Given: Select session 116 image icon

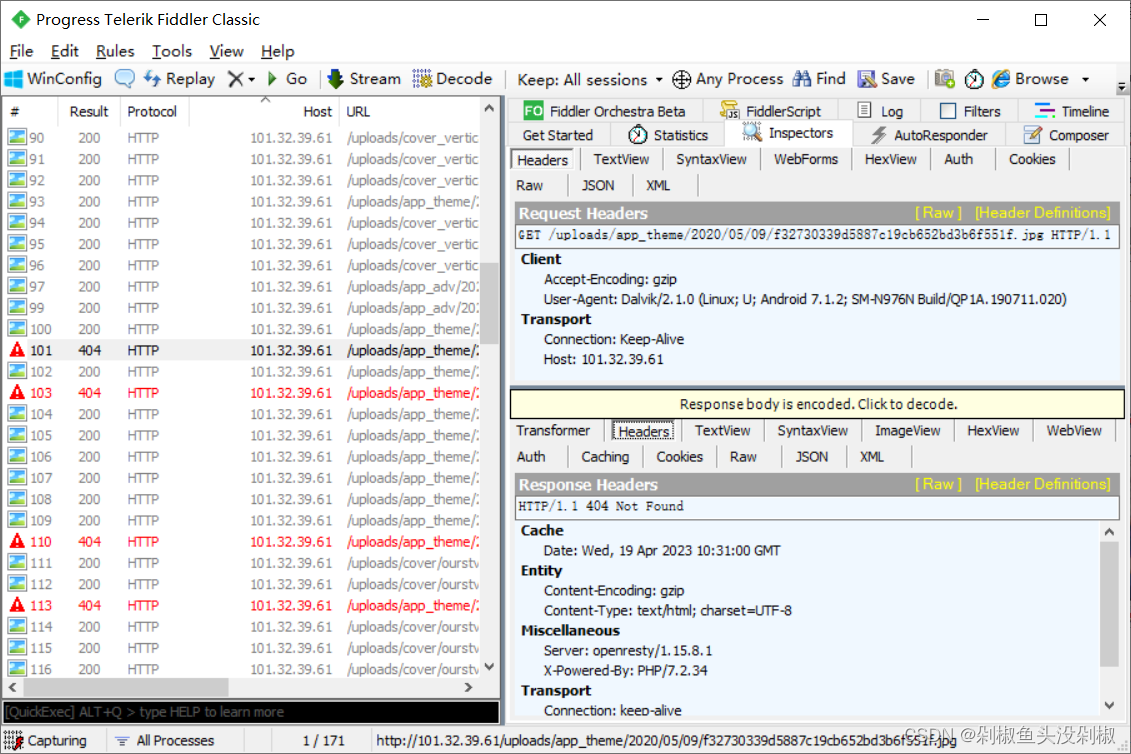Looking at the screenshot, I should click(x=17, y=669).
